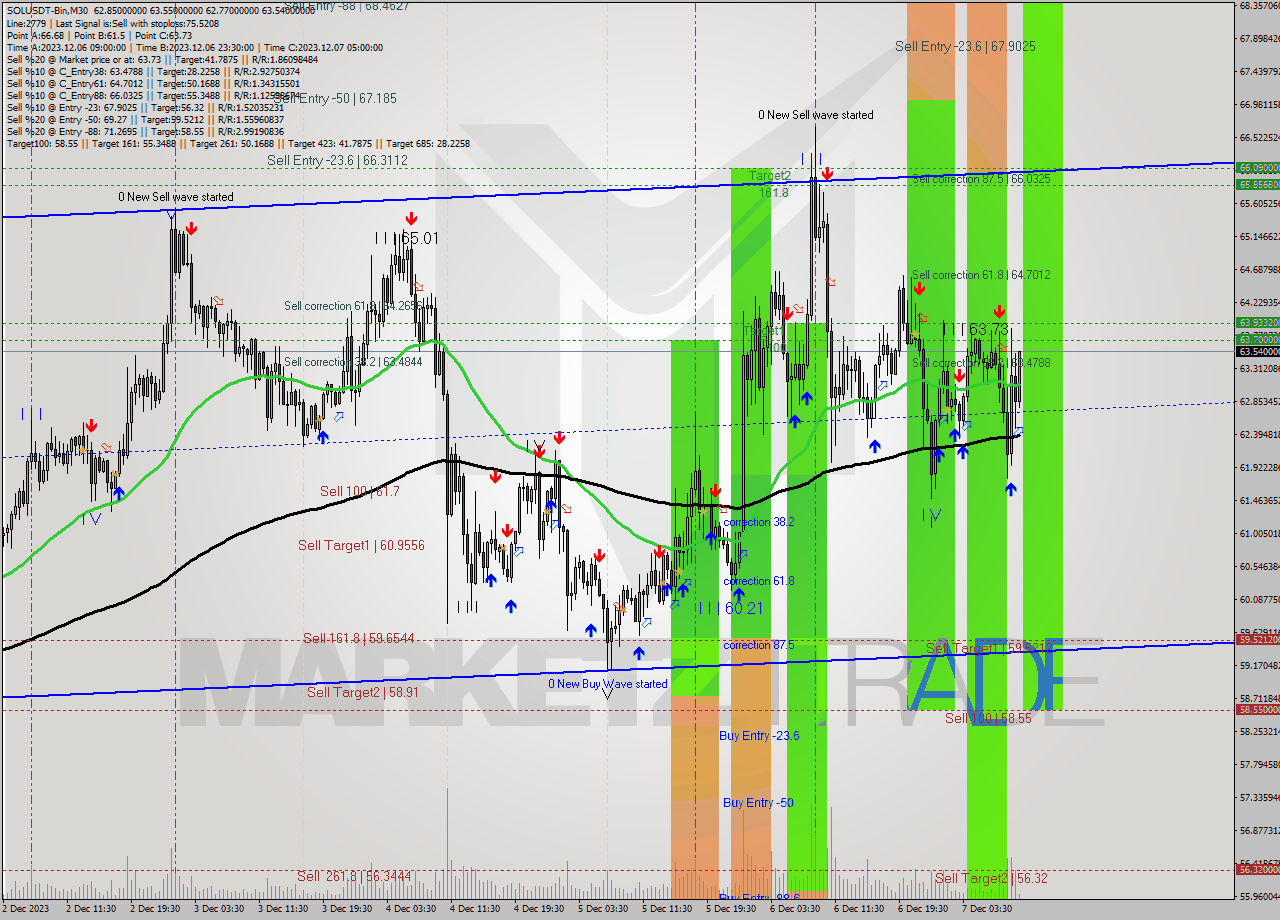Image resolution: width=1280 pixels, height=920 pixels.
Task: Click the green 65.85680 price tag
Action: (1258, 185)
